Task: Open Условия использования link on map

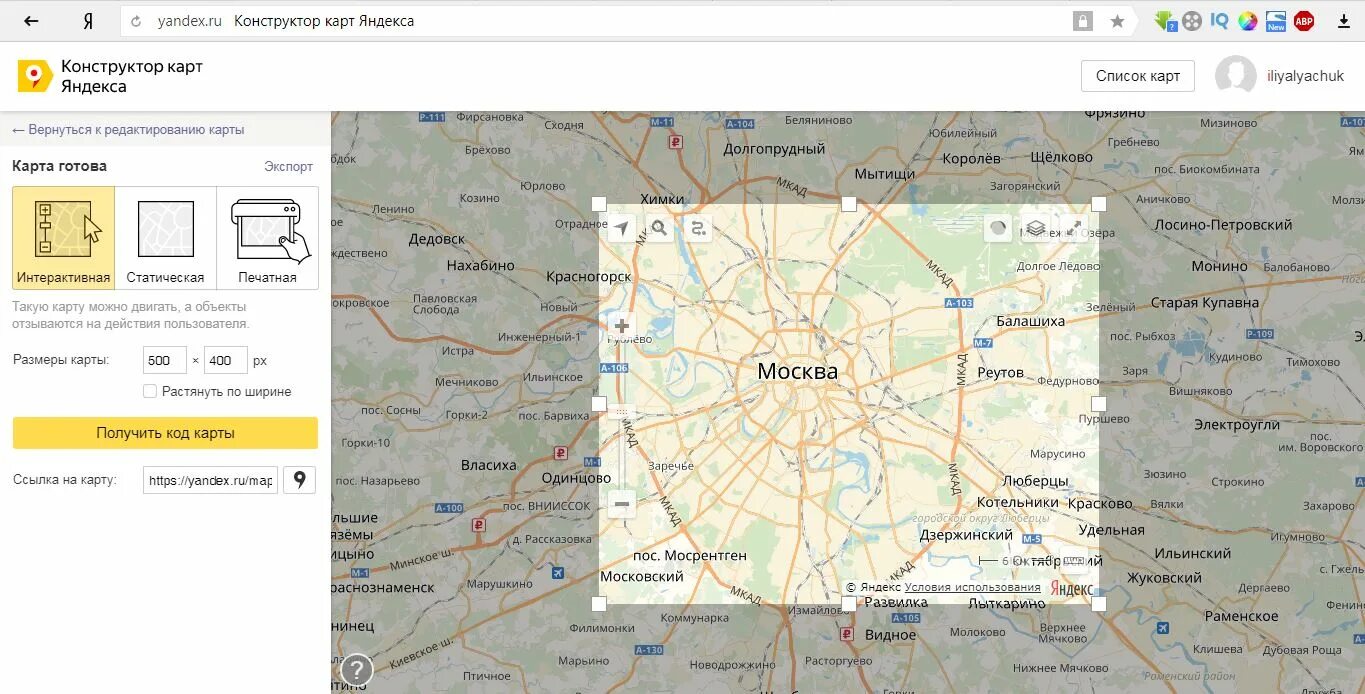Action: pyautogui.click(x=972, y=588)
